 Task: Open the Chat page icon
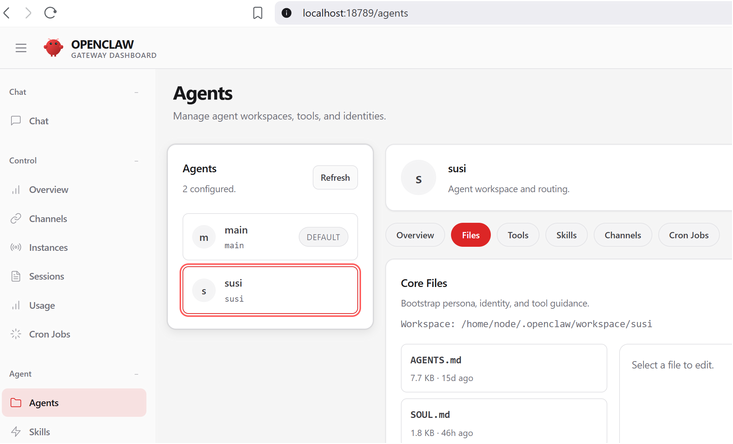pos(16,121)
